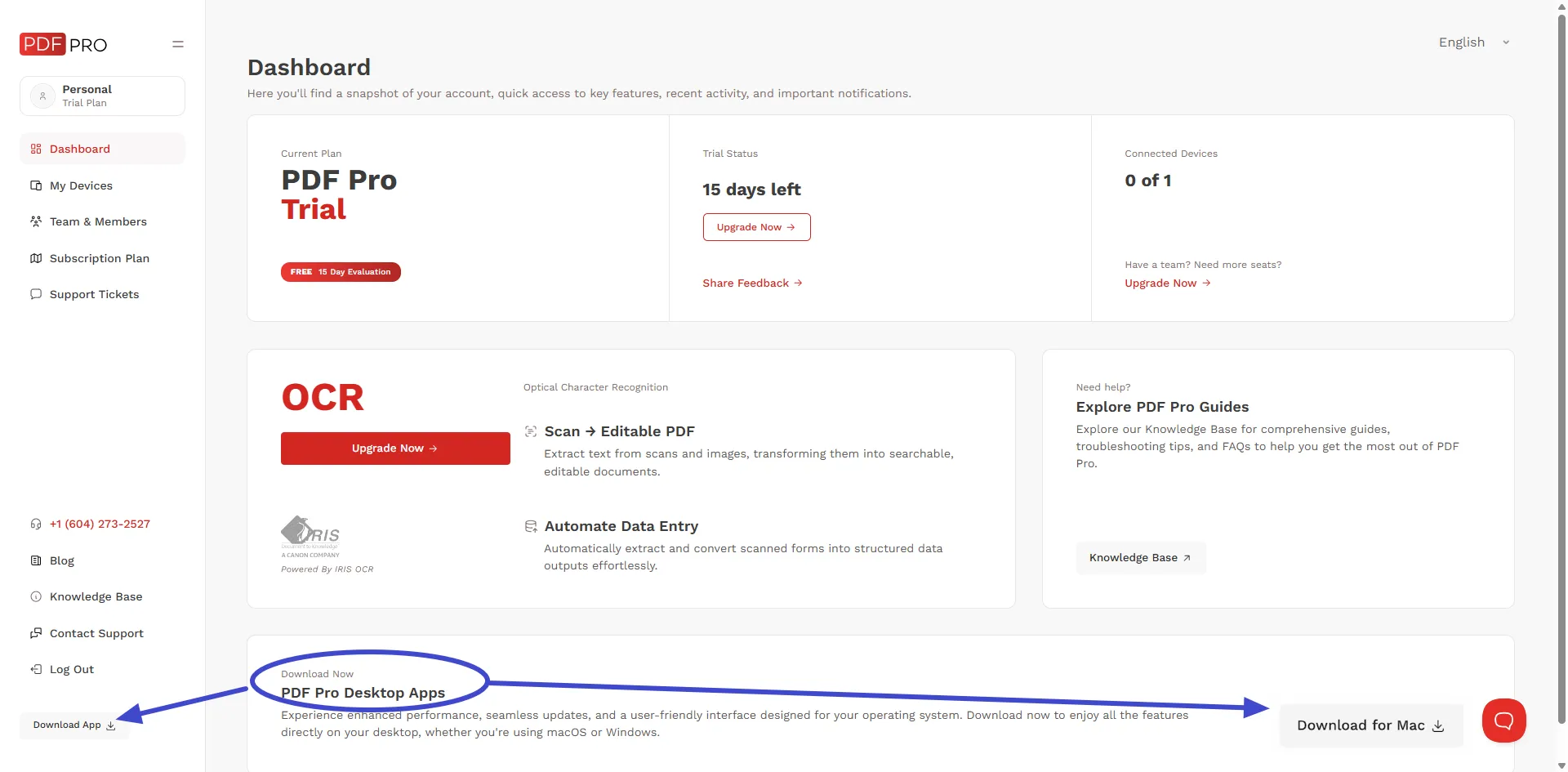
Task: Click Contact Support in the sidebar
Action: pos(96,633)
